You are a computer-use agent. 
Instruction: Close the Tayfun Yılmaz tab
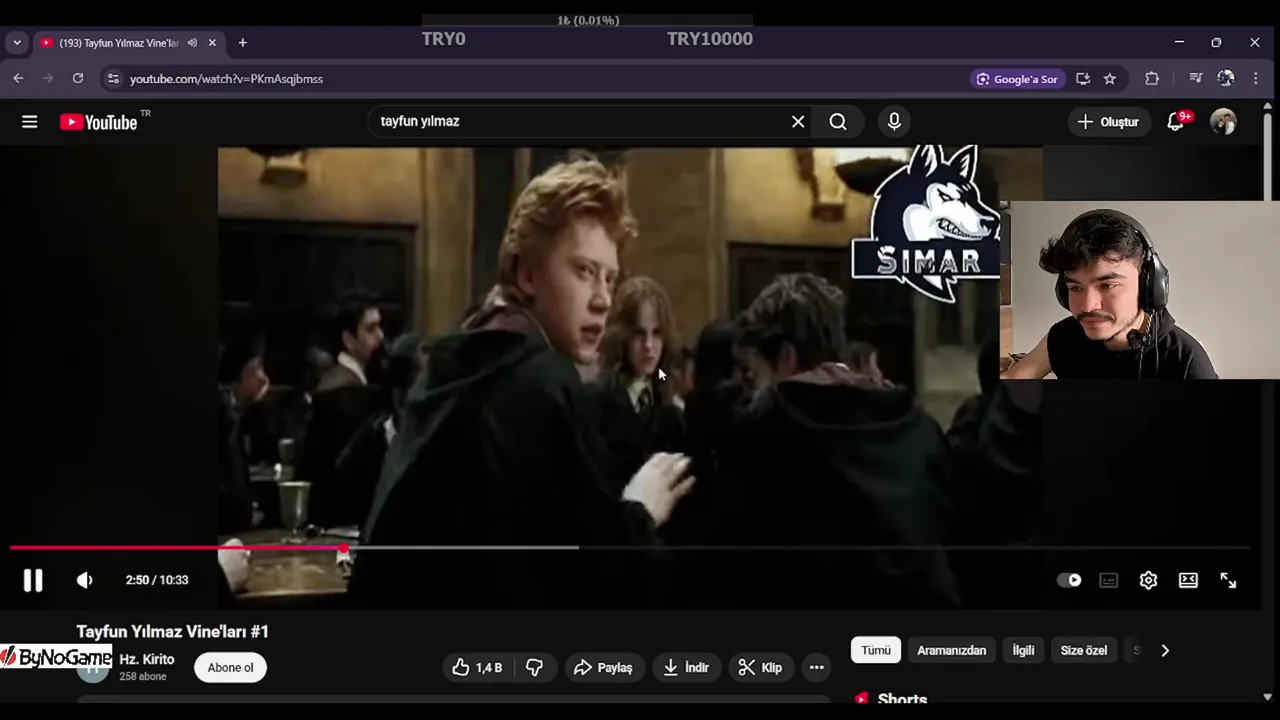point(212,43)
